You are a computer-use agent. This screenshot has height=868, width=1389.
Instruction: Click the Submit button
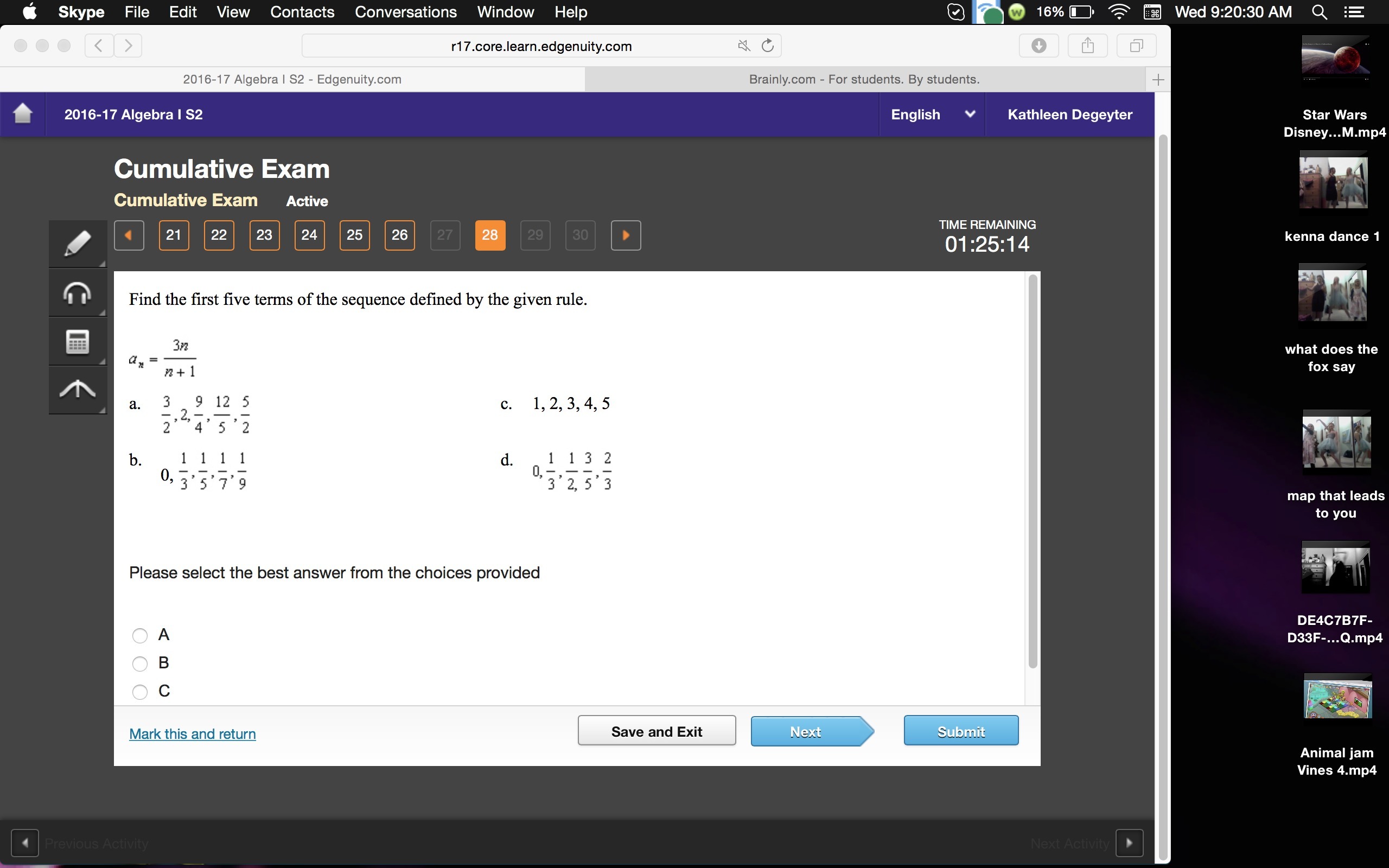(x=960, y=731)
